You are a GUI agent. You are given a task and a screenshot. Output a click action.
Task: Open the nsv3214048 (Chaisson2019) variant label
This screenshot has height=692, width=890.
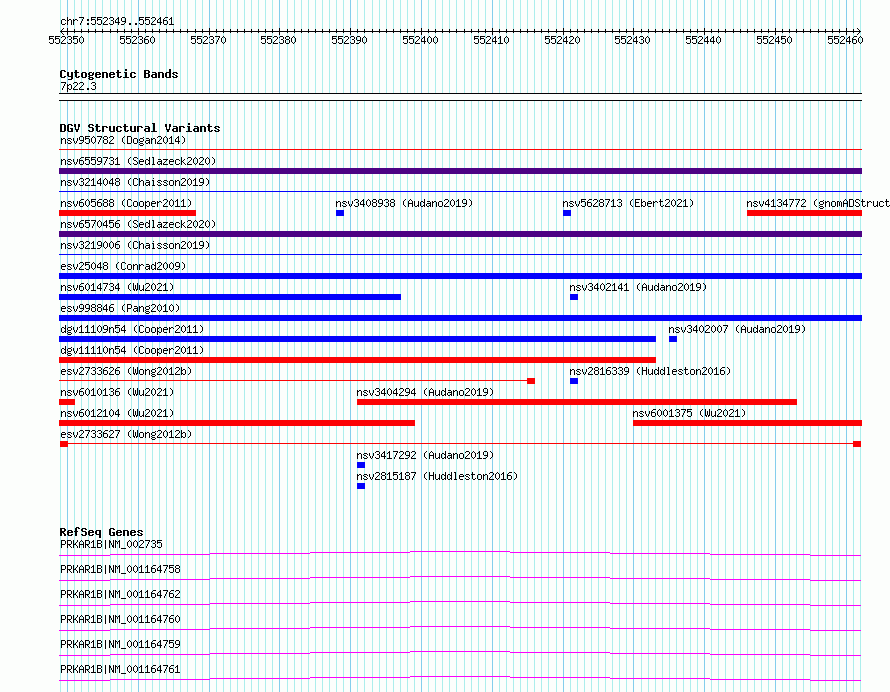pyautogui.click(x=135, y=182)
